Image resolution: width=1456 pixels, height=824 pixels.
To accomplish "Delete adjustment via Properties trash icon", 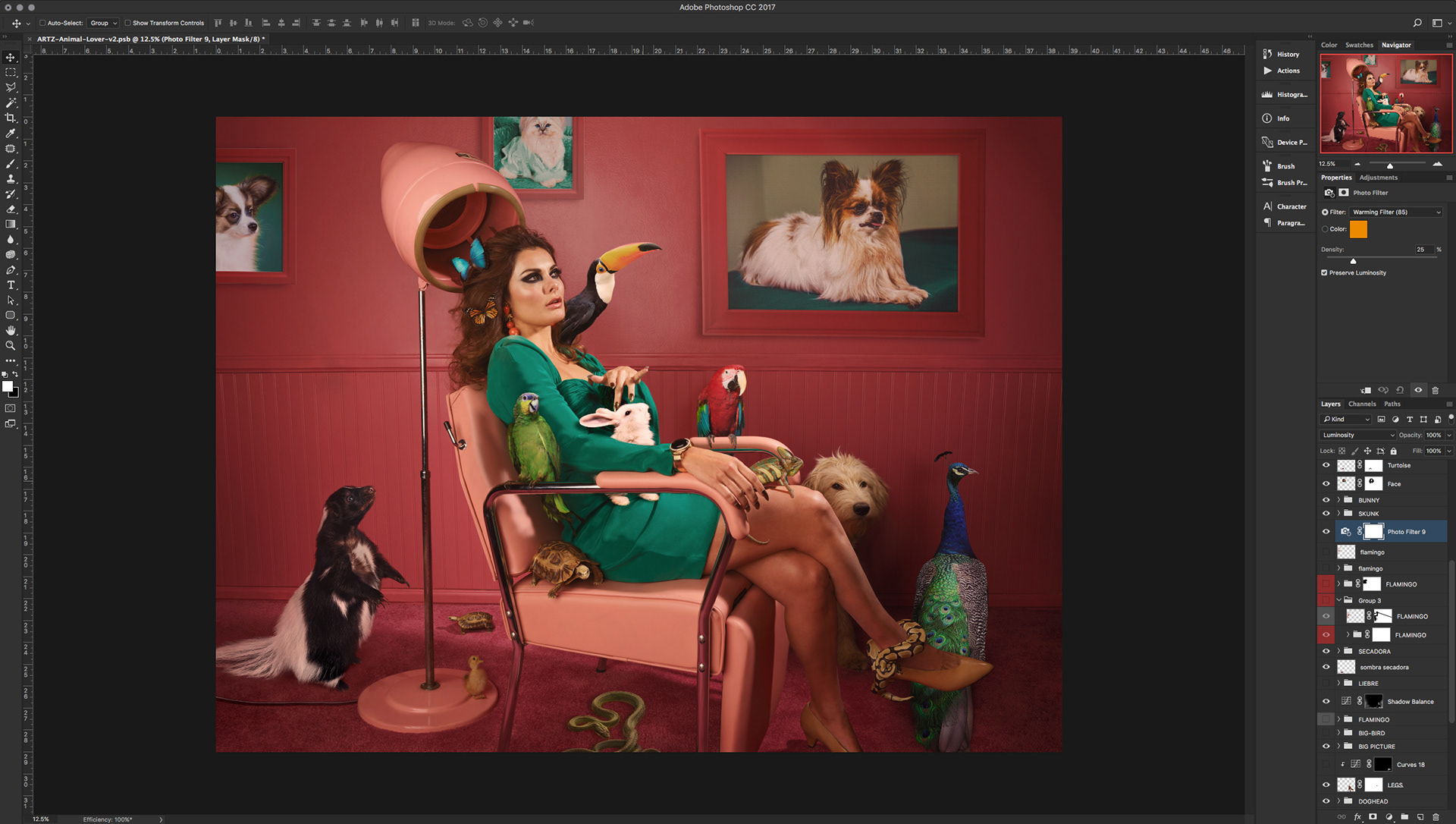I will pyautogui.click(x=1435, y=390).
